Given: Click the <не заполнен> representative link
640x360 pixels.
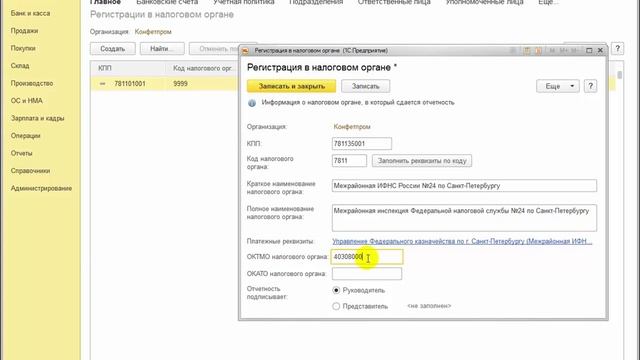Looking at the screenshot, I should (x=429, y=306).
